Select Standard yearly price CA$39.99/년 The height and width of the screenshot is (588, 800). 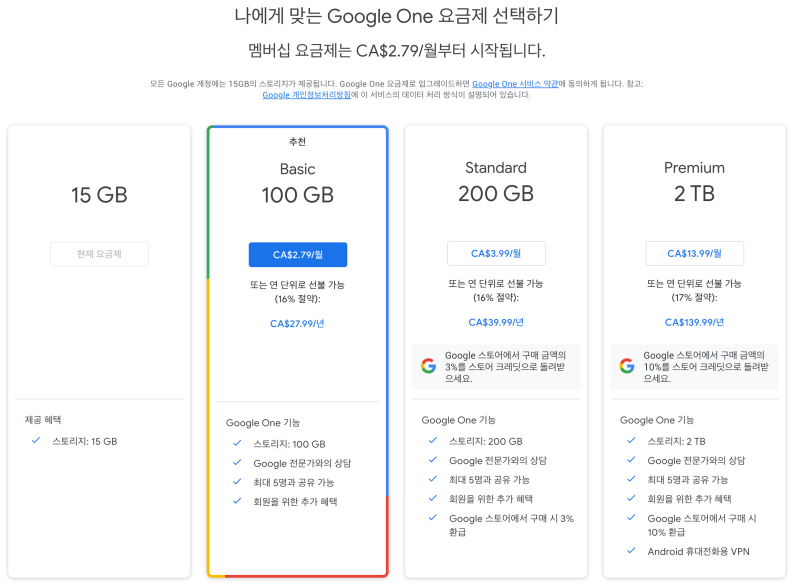pyautogui.click(x=496, y=323)
